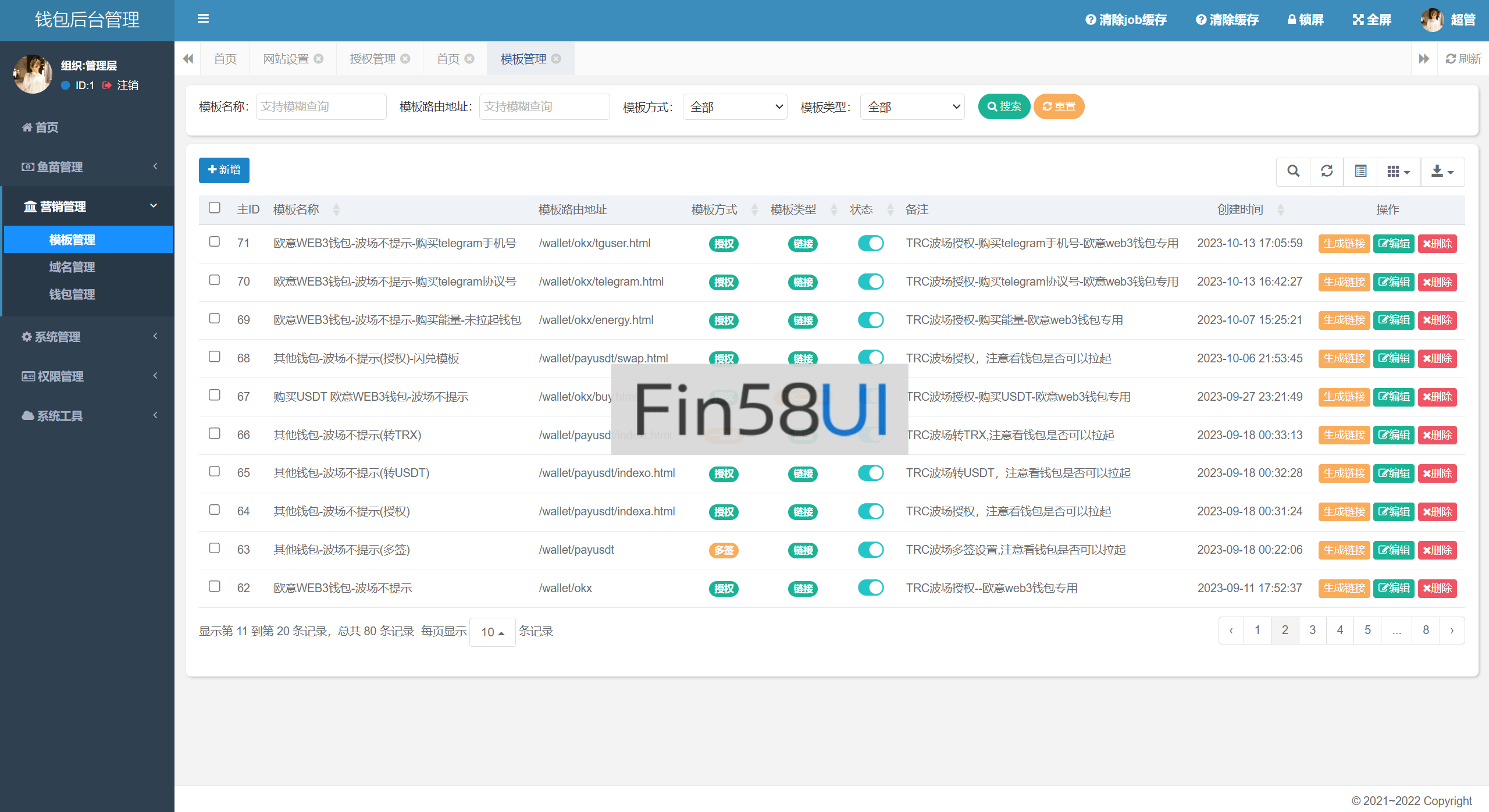Click the 模板名称 search input field
1489x812 pixels.
(321, 107)
